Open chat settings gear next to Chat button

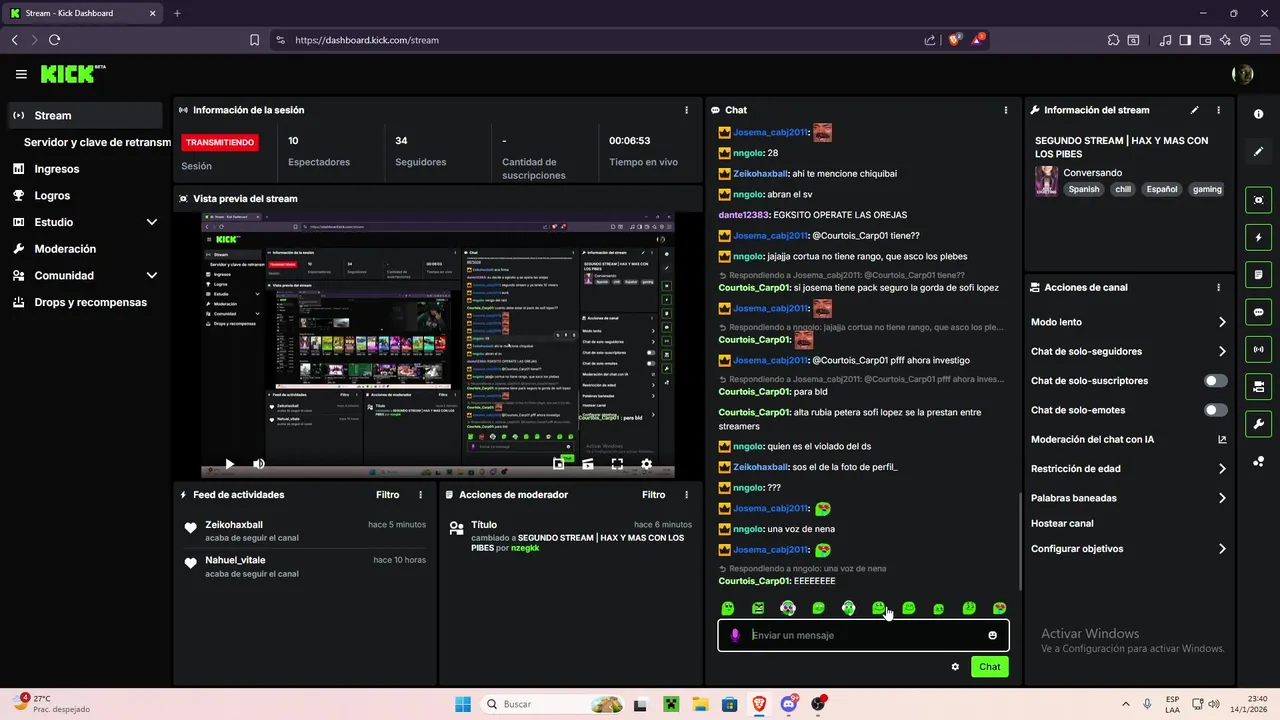coord(955,667)
